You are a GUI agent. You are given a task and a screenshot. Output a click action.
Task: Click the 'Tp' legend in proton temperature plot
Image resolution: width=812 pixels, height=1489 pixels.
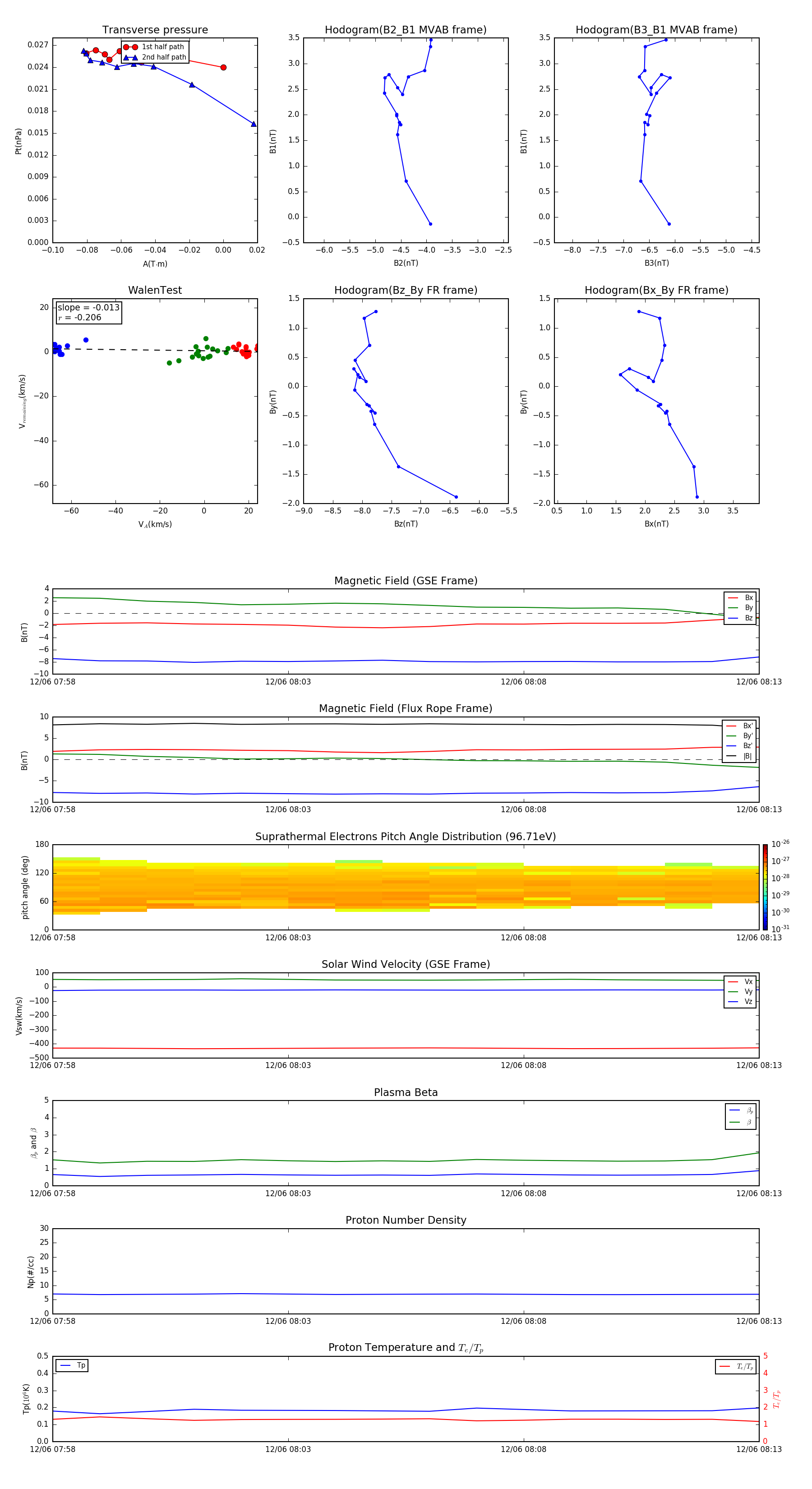pyautogui.click(x=72, y=1365)
